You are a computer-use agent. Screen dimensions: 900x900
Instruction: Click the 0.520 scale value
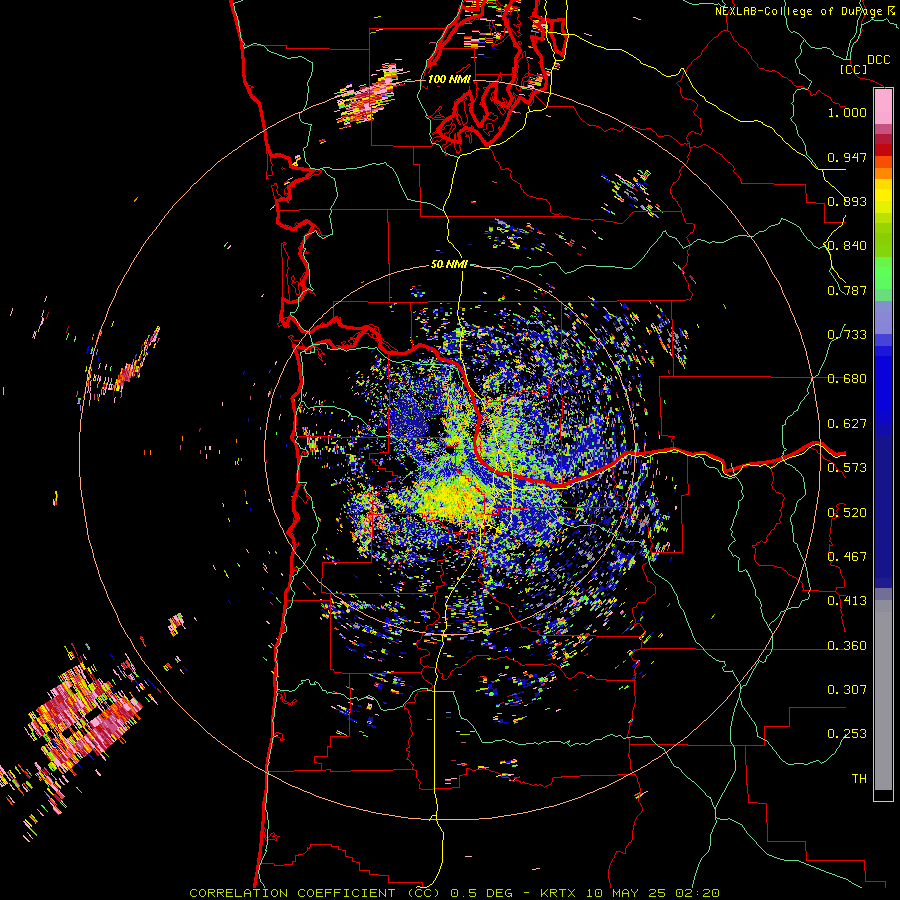coord(847,513)
